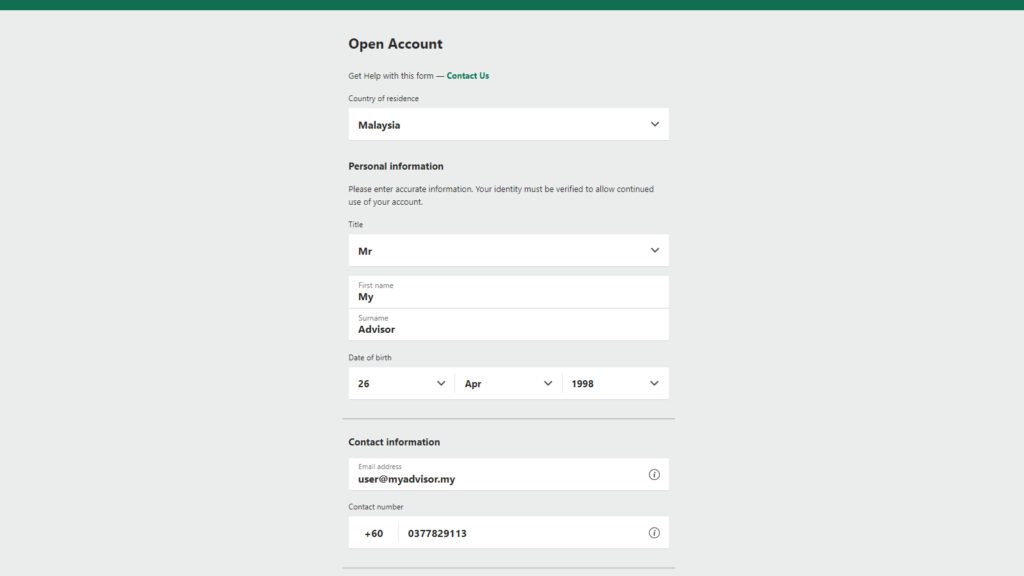
Task: Click the Date of birth label
Action: click(x=370, y=358)
